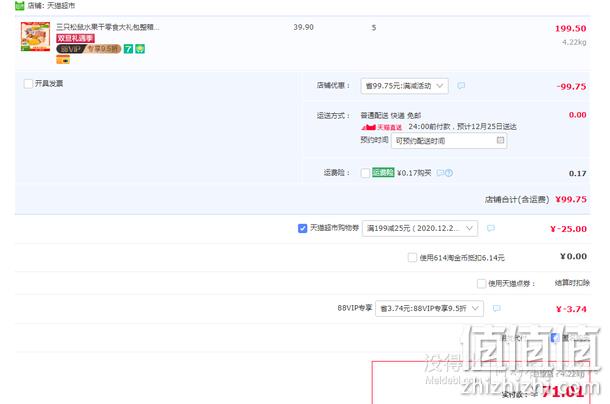Click the note icon beside 店铺优惠 dropdown

(x=461, y=86)
